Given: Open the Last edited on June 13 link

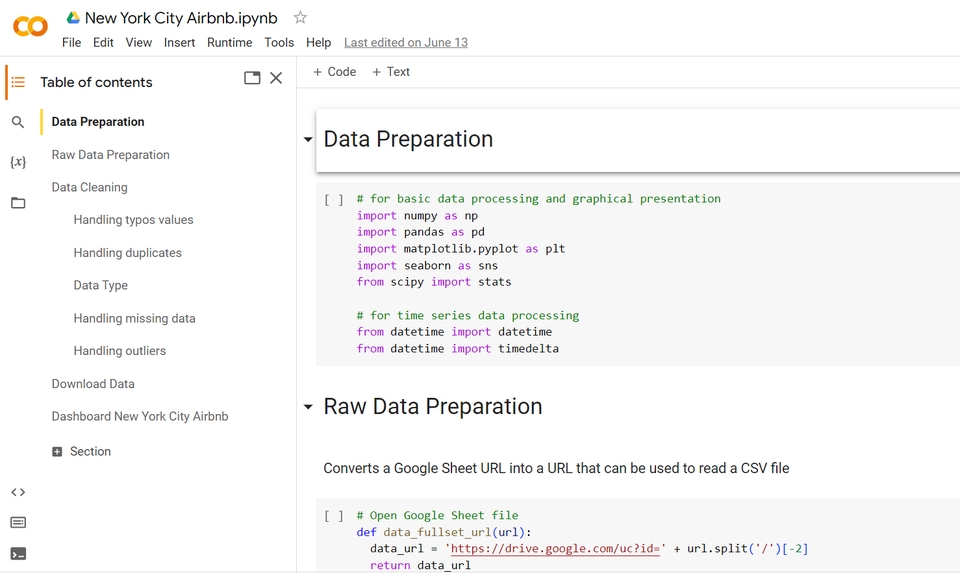Looking at the screenshot, I should 405,43.
